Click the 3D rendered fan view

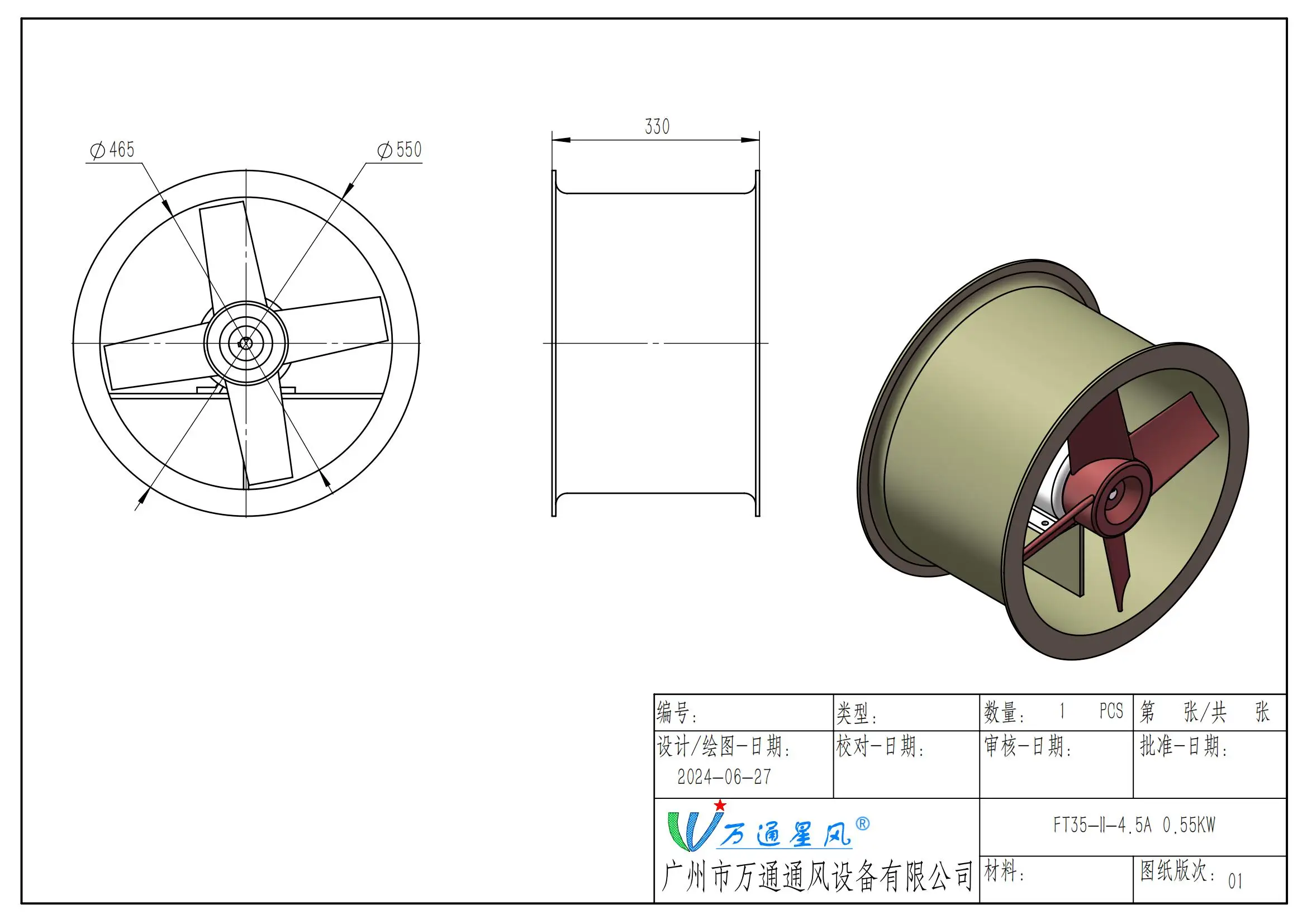tap(1053, 460)
